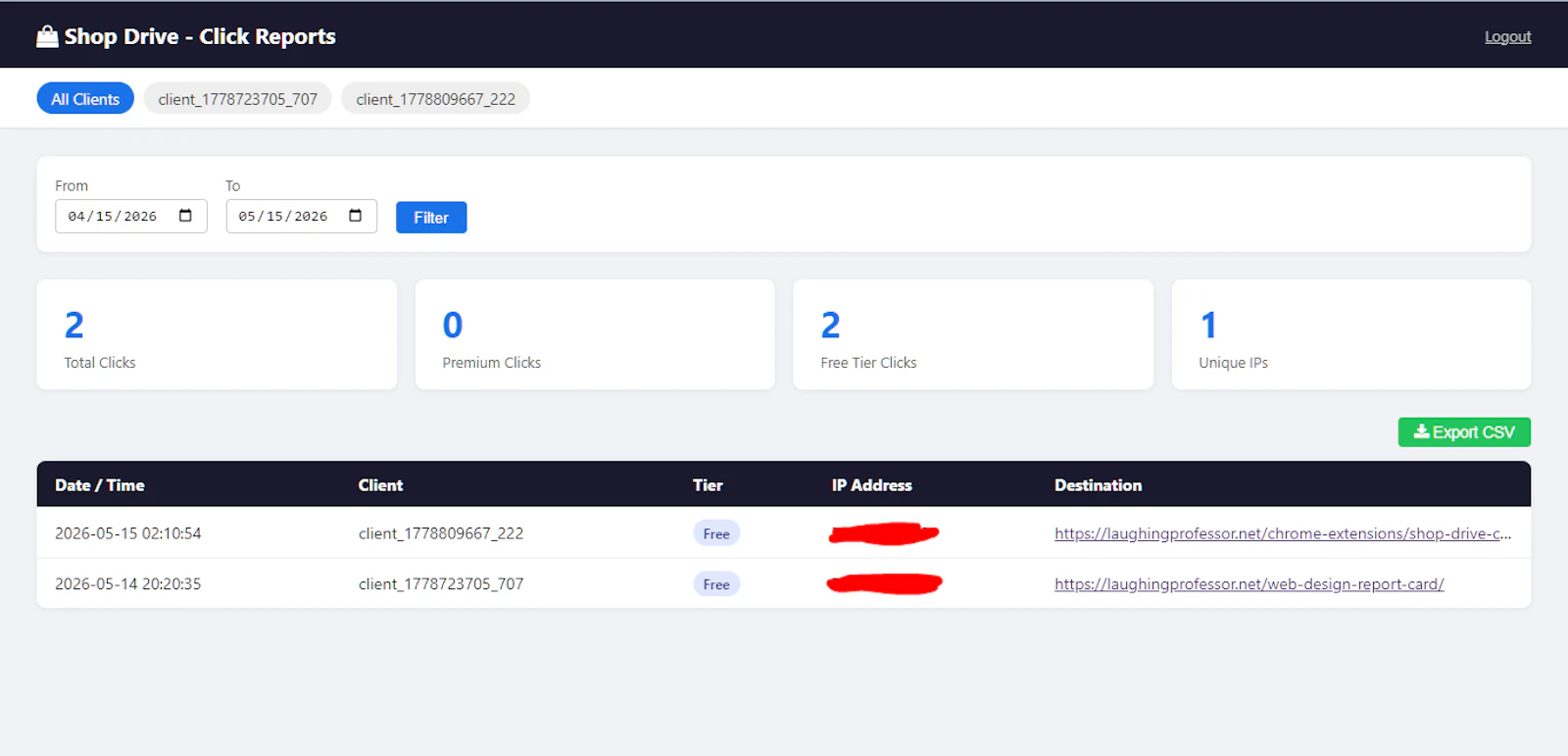Click the shopping bag logo icon

pos(47,36)
